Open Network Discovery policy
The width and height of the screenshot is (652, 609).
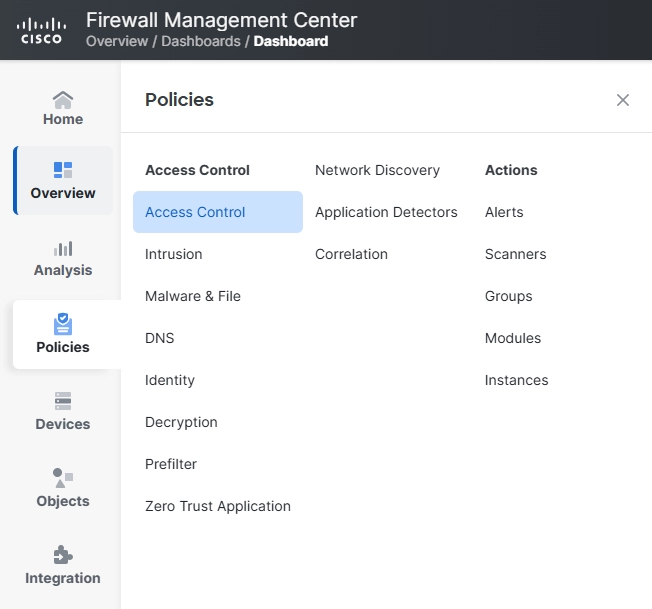click(378, 170)
